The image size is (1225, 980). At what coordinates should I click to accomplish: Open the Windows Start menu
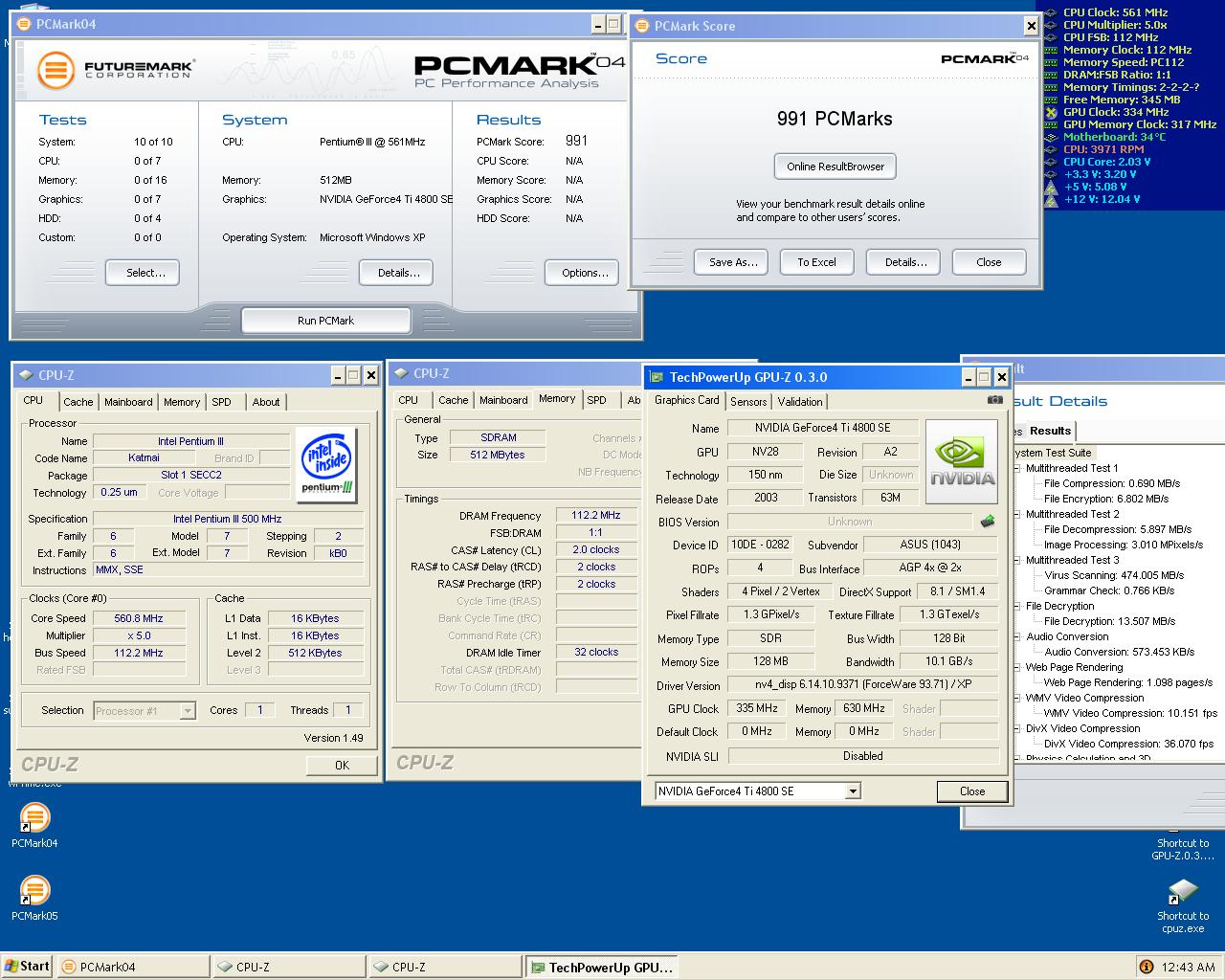(x=27, y=966)
